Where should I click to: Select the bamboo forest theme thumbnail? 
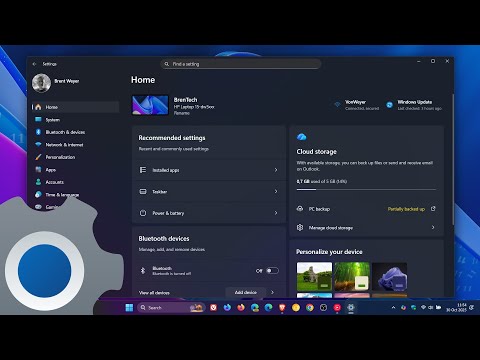(x=352, y=277)
